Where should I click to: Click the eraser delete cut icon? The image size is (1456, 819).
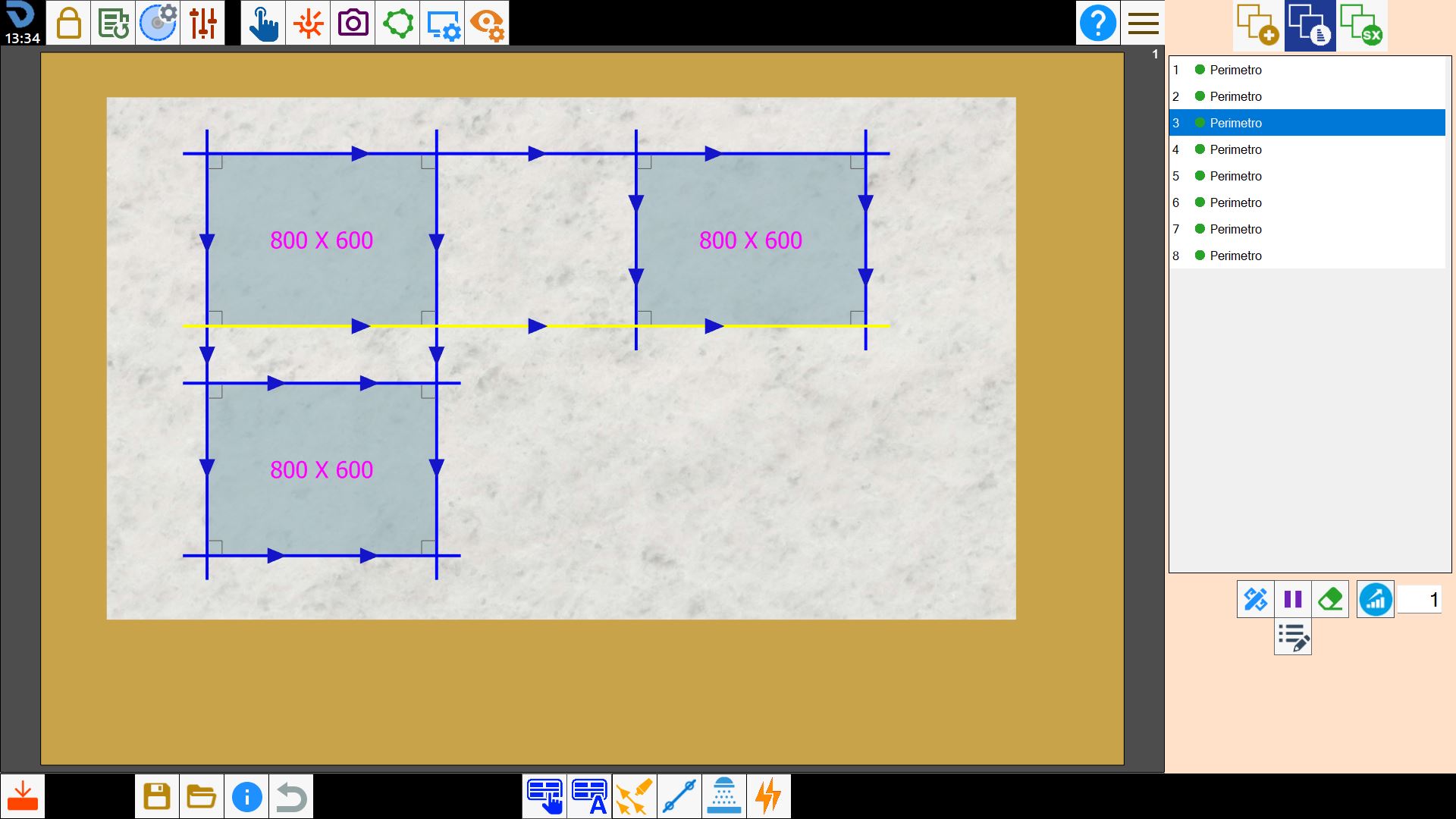(x=1330, y=599)
